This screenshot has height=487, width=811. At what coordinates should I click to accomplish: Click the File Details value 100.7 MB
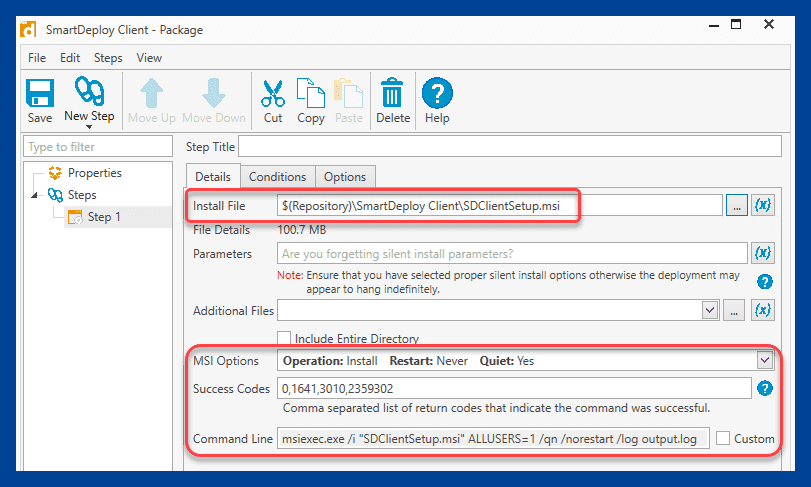tap(302, 230)
